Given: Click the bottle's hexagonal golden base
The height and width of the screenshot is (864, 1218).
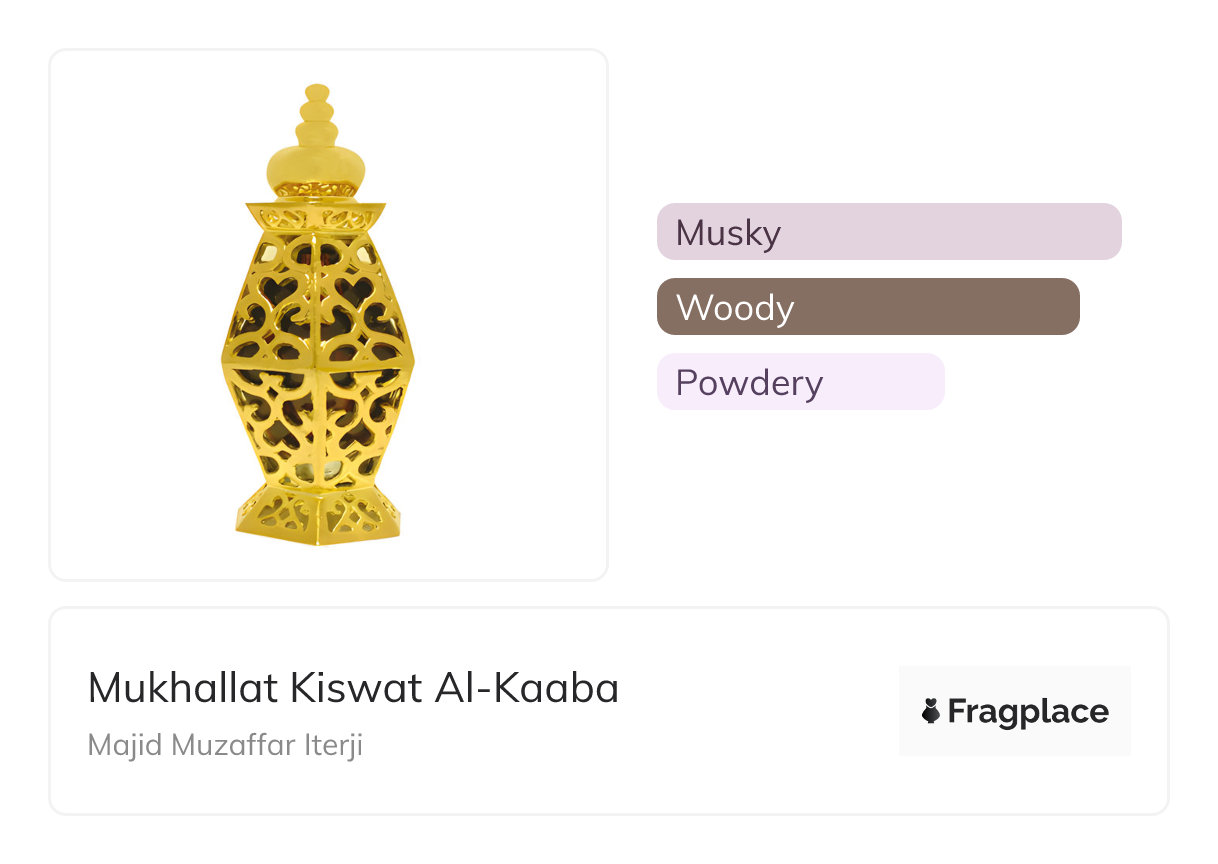Looking at the screenshot, I should 317,516.
